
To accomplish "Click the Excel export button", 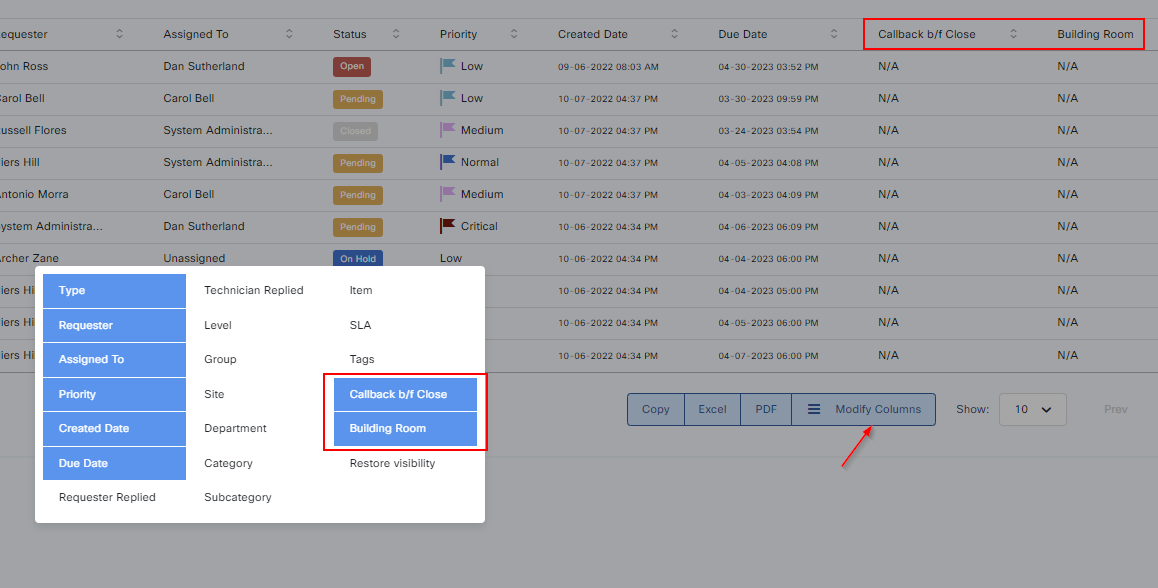I will (712, 409).
